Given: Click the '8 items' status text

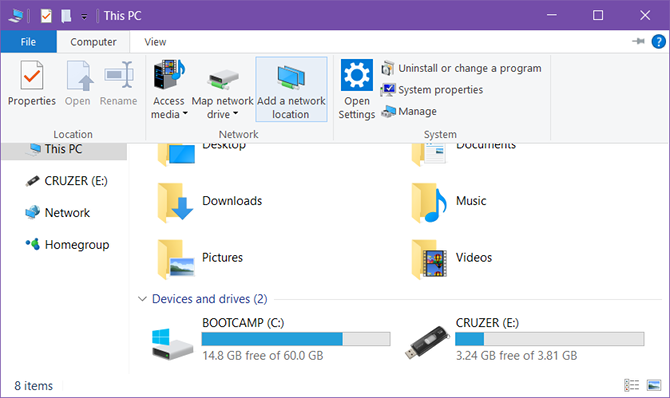Looking at the screenshot, I should (34, 386).
